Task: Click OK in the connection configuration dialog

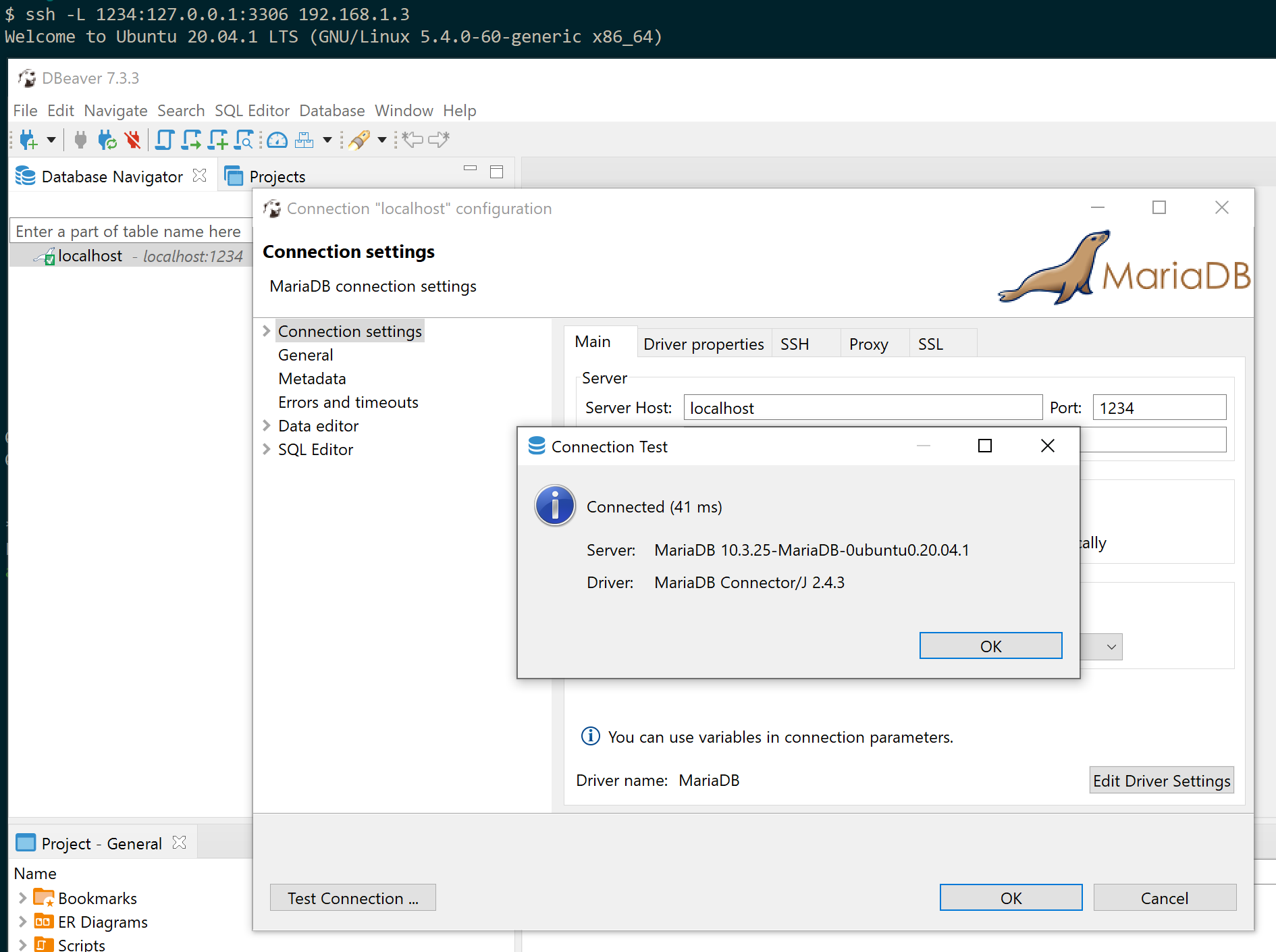Action: [x=1011, y=897]
